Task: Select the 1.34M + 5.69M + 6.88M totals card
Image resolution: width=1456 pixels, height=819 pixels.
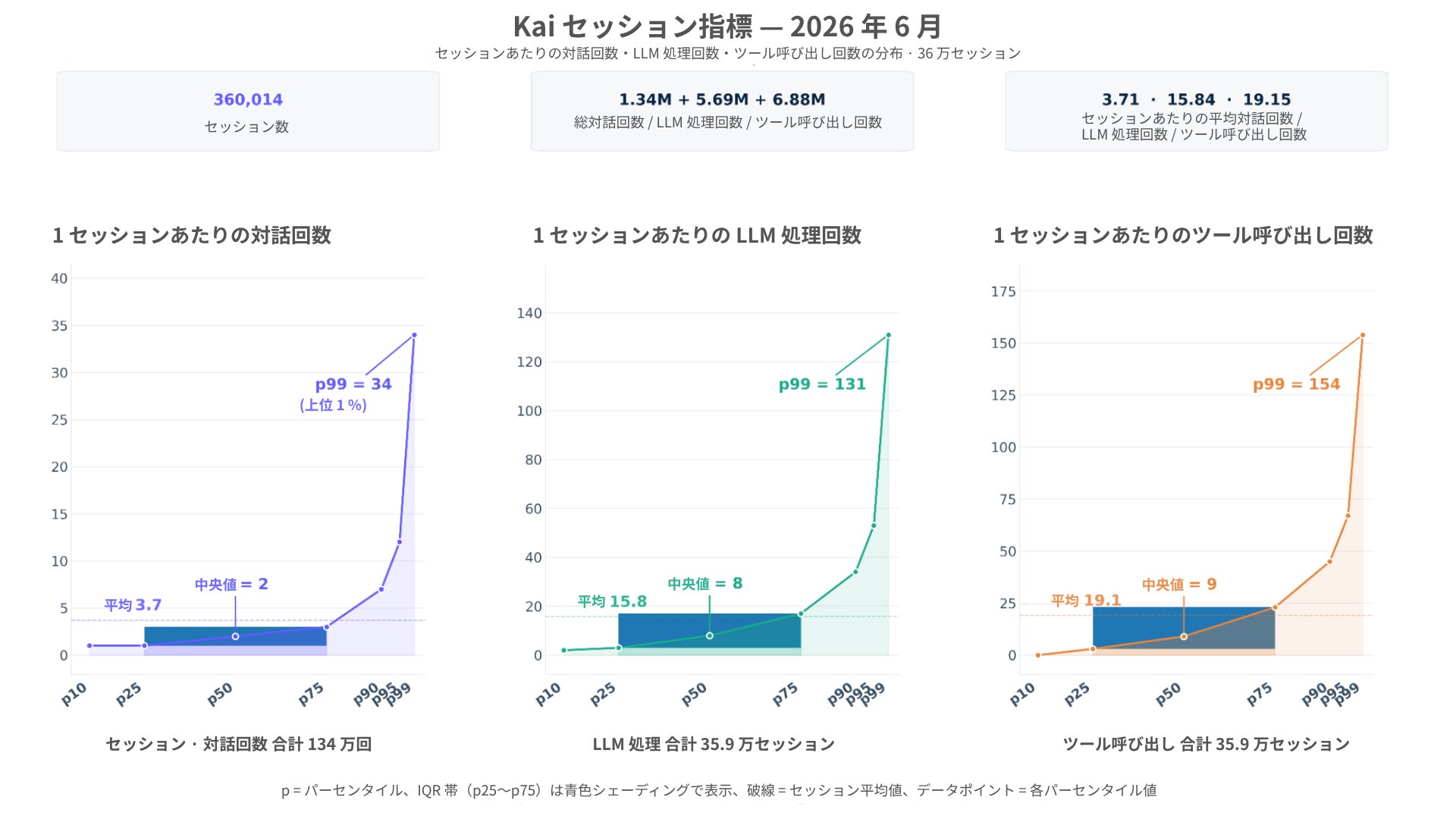Action: 722,111
